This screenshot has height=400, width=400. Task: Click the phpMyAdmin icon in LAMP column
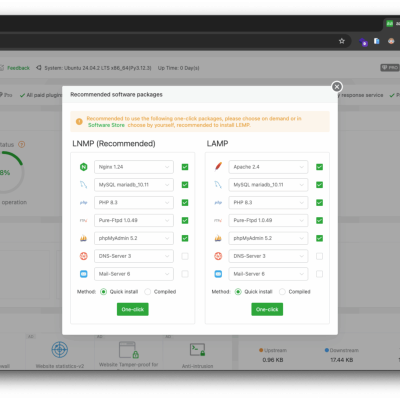click(x=218, y=238)
